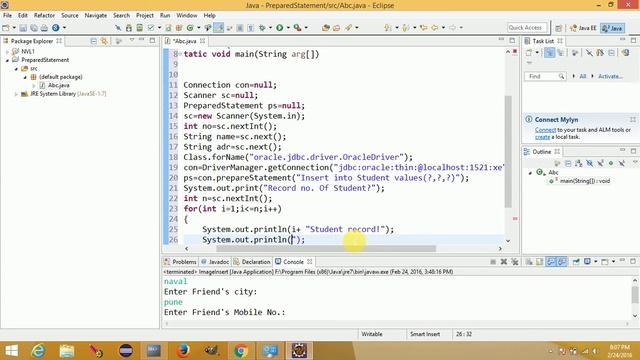The image size is (640, 360).
Task: Collapse the src folder node
Action: [x=16, y=69]
